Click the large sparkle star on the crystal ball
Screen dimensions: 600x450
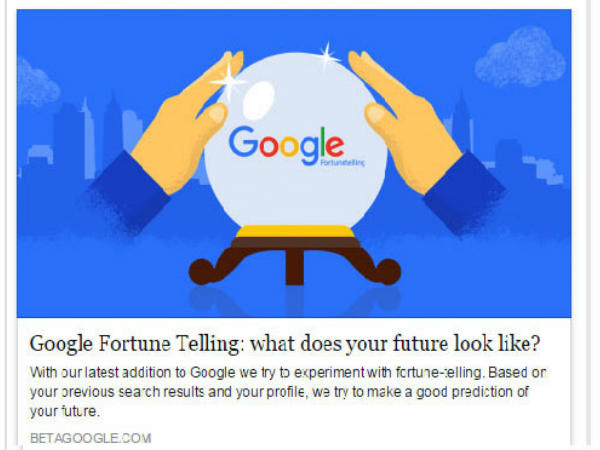click(x=227, y=82)
